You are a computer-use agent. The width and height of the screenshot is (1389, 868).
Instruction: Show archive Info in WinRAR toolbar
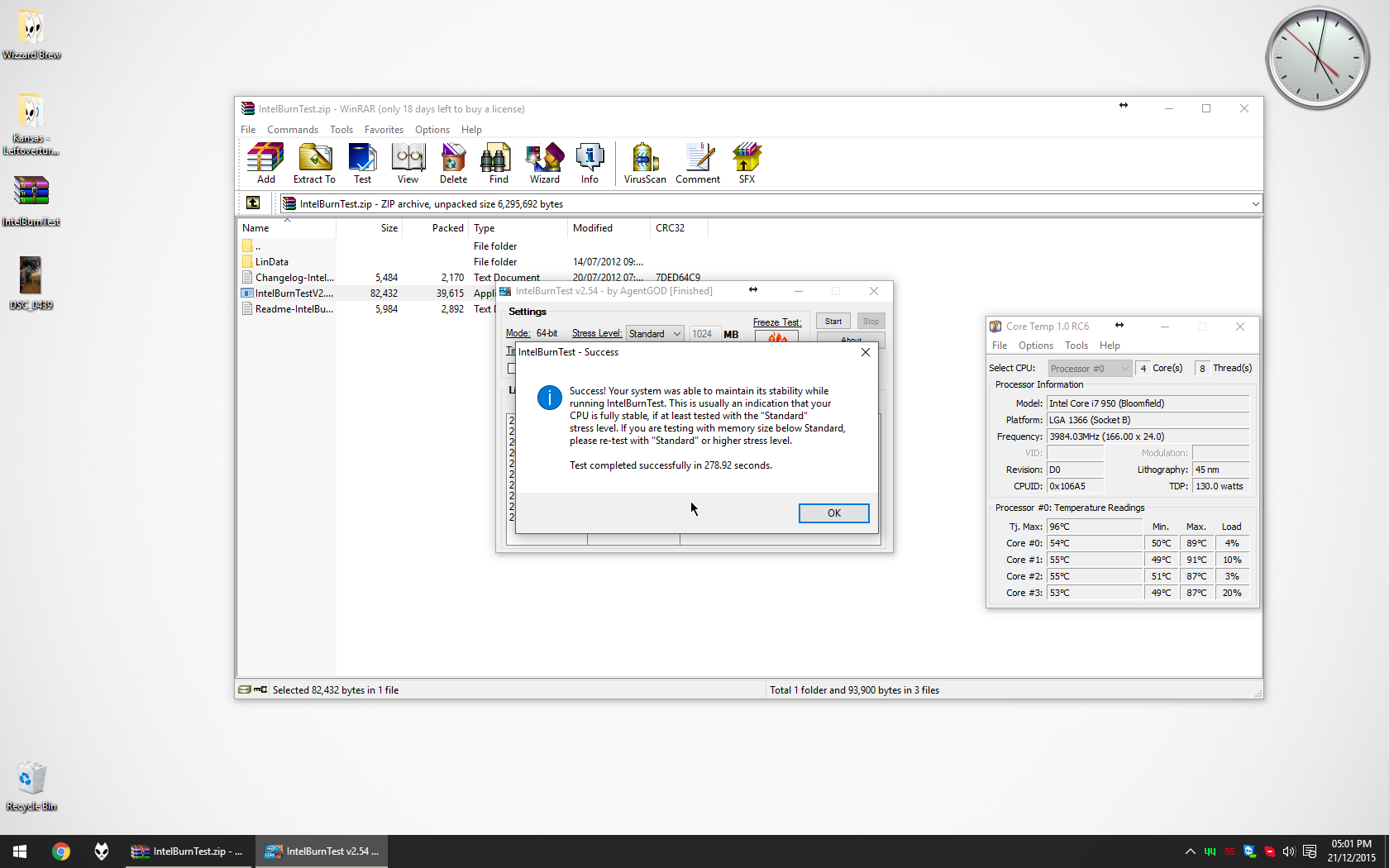tap(589, 163)
